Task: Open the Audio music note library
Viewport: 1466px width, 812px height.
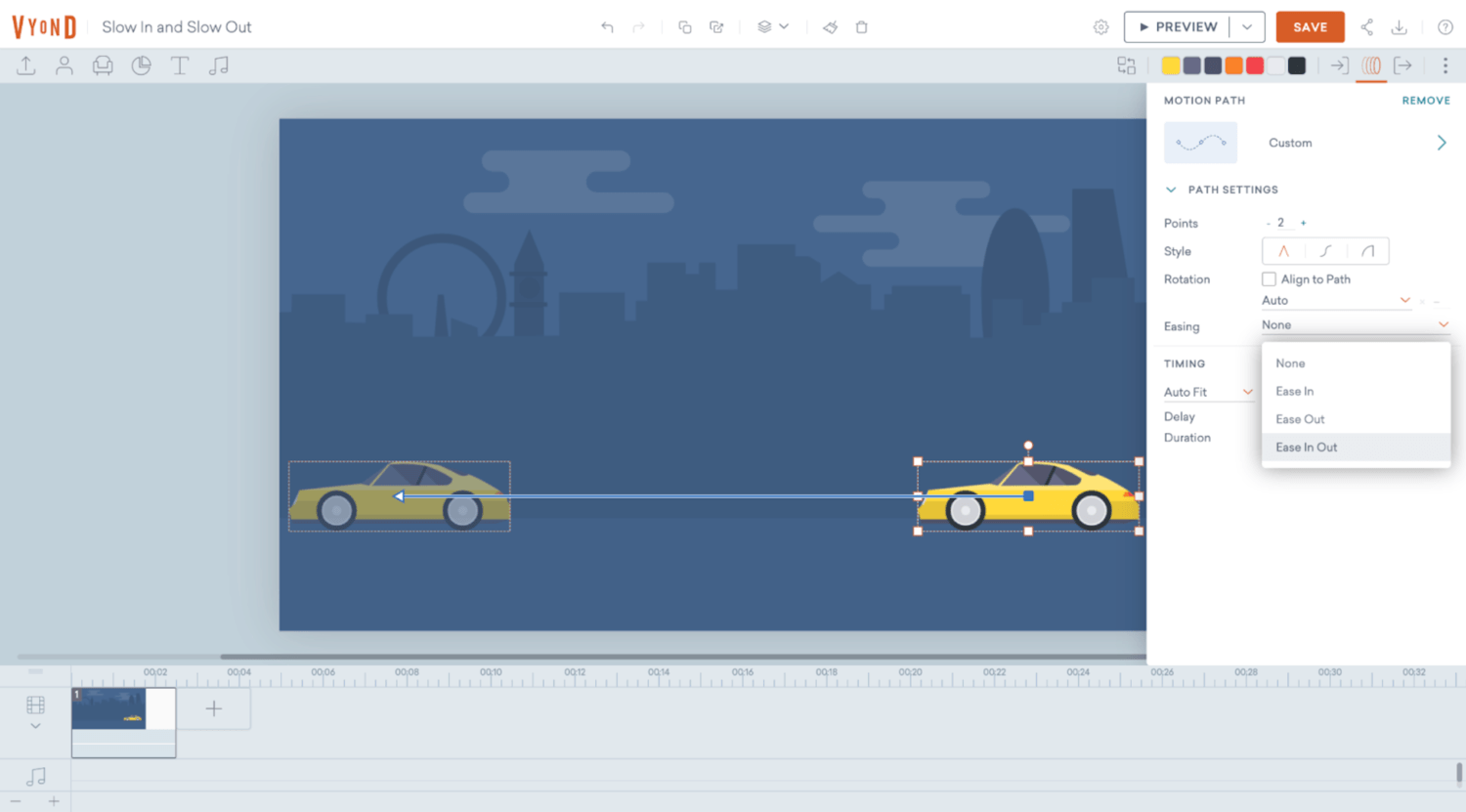Action: 219,65
